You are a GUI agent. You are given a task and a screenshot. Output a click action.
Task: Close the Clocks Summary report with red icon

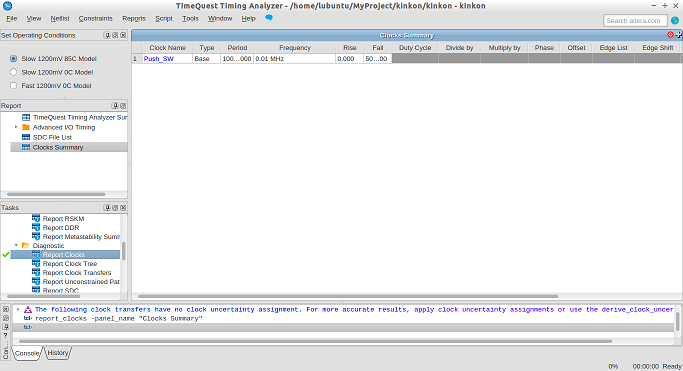coord(670,35)
